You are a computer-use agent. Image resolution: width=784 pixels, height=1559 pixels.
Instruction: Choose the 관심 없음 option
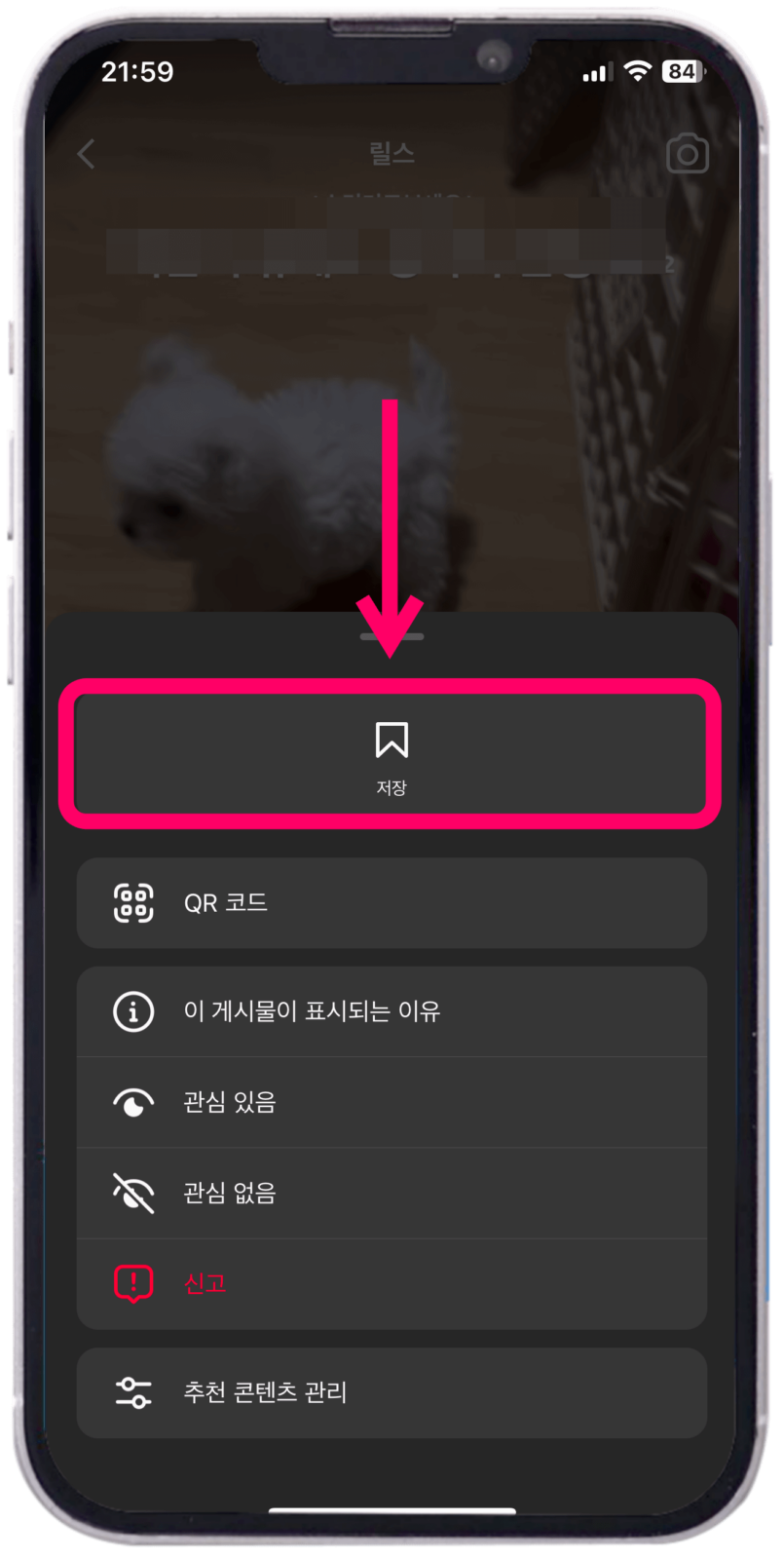tap(392, 1193)
